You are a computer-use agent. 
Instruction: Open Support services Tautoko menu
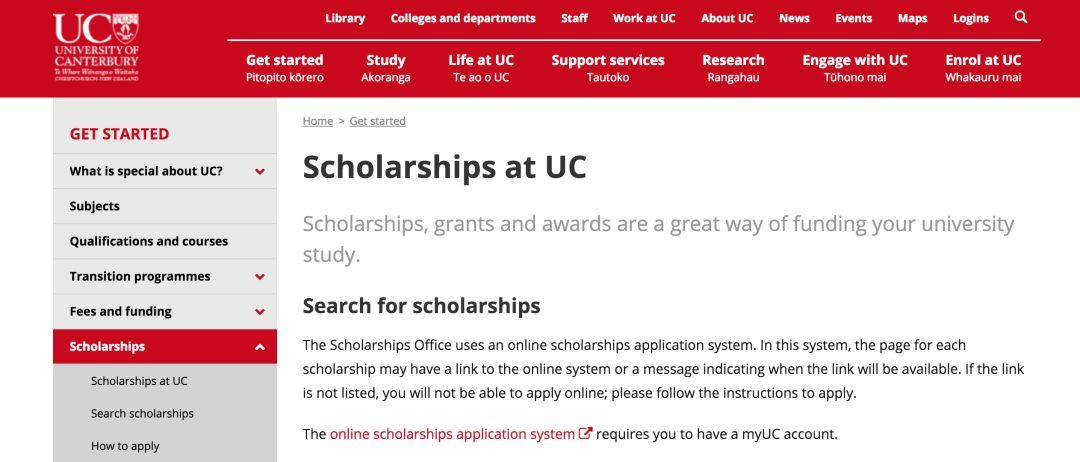click(x=608, y=67)
